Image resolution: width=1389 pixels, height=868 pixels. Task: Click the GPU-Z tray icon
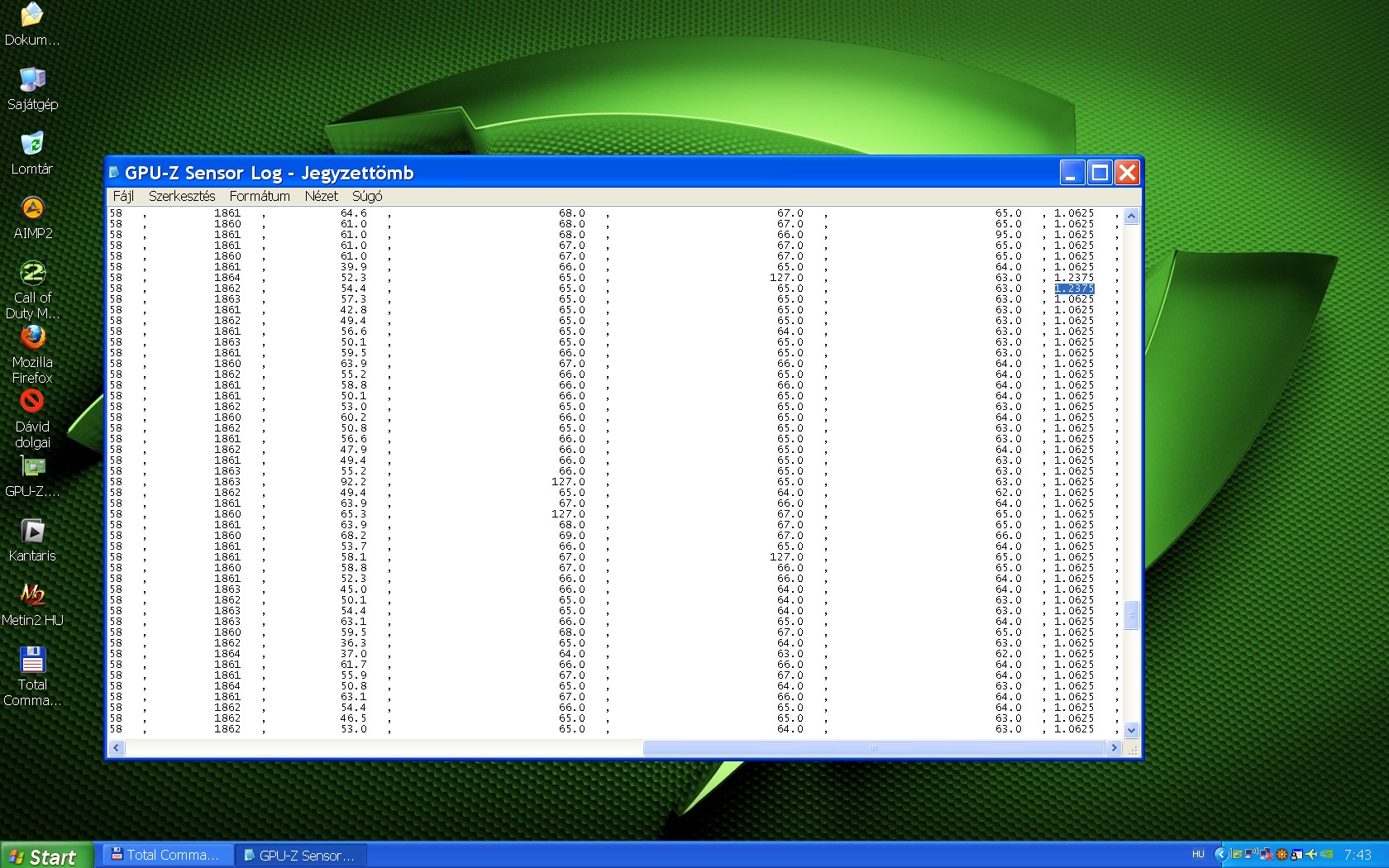pyautogui.click(x=1236, y=855)
